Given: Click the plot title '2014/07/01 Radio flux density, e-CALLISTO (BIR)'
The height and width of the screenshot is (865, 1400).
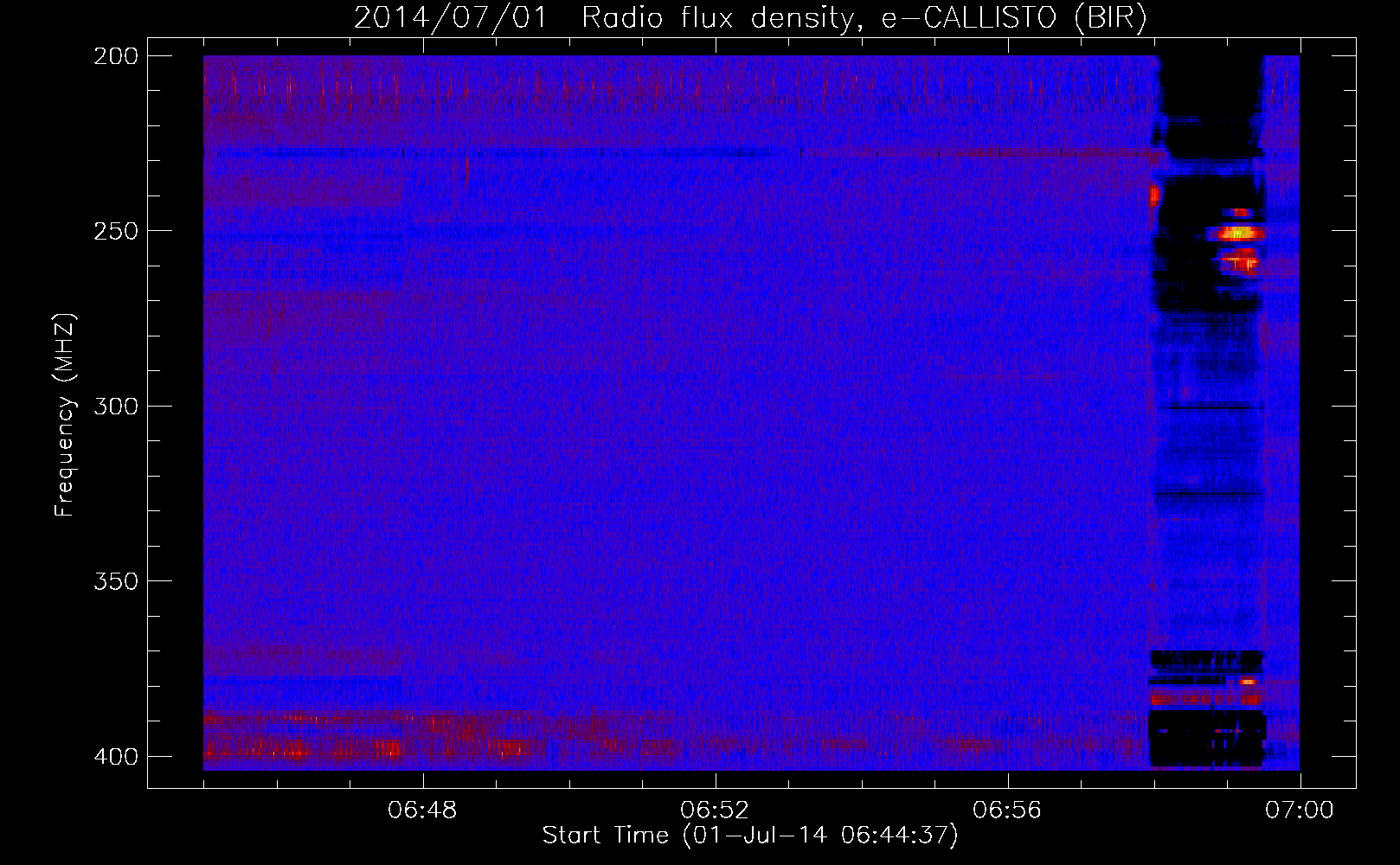Looking at the screenshot, I should click(x=750, y=18).
